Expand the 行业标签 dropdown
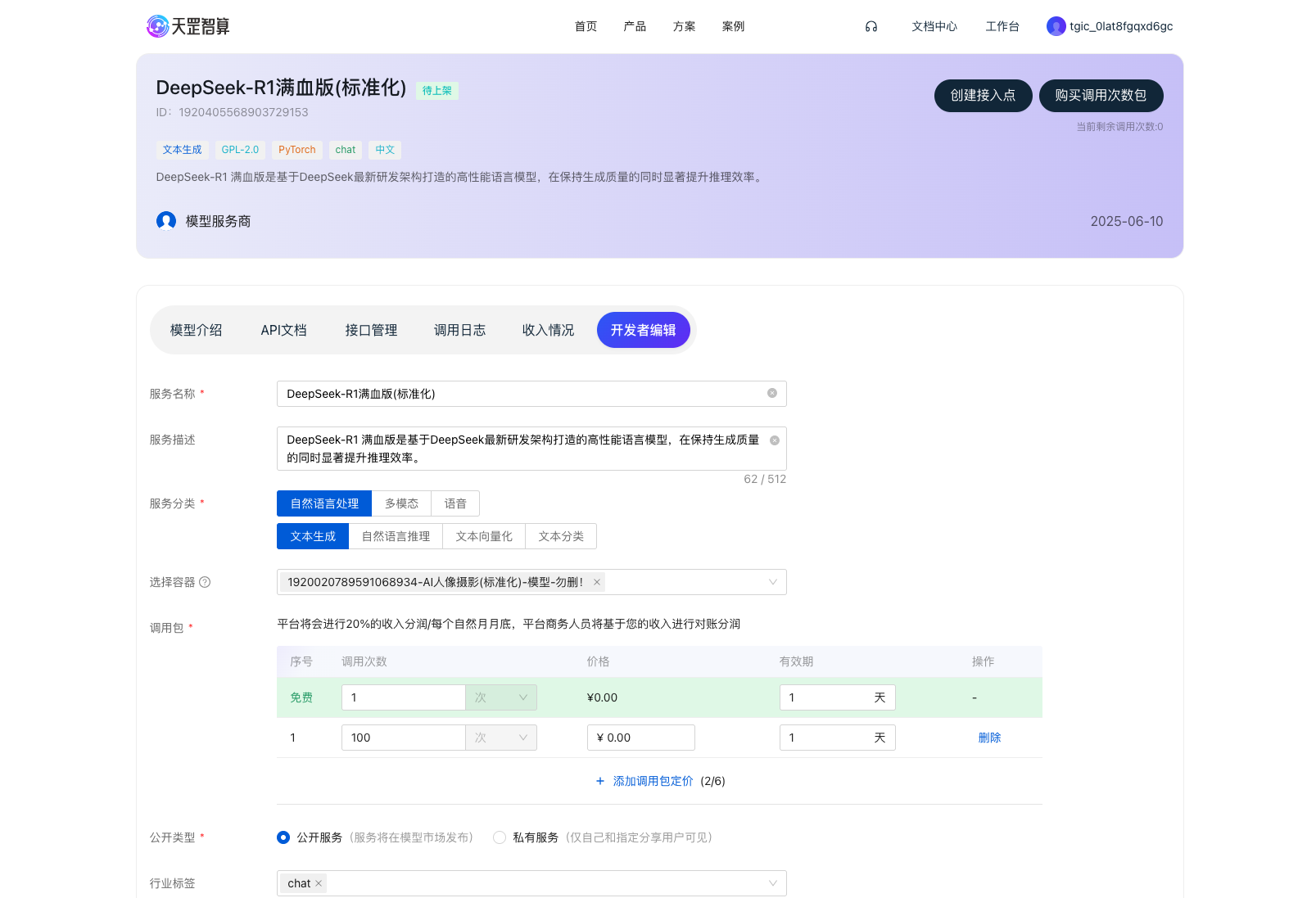Viewport: 1316px width, 898px height. coord(772,883)
